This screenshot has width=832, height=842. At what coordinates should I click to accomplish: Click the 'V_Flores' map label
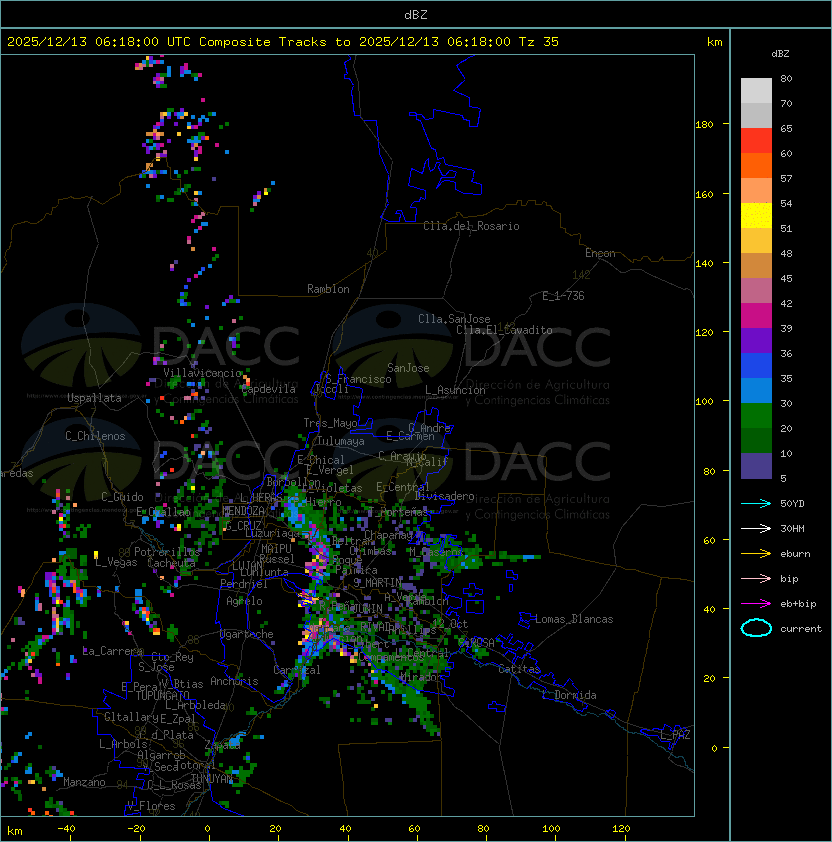pos(151,806)
